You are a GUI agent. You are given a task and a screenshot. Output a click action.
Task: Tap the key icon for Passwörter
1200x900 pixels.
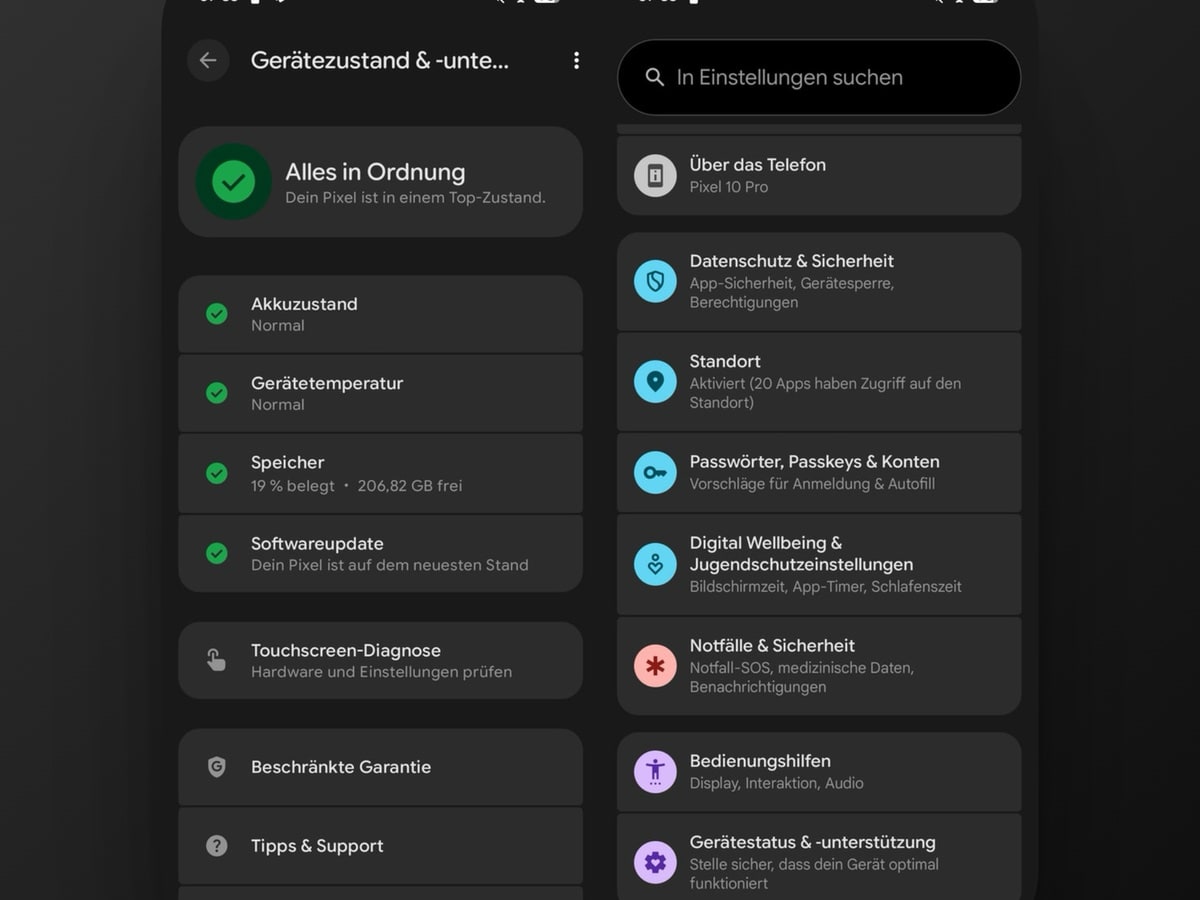(655, 473)
